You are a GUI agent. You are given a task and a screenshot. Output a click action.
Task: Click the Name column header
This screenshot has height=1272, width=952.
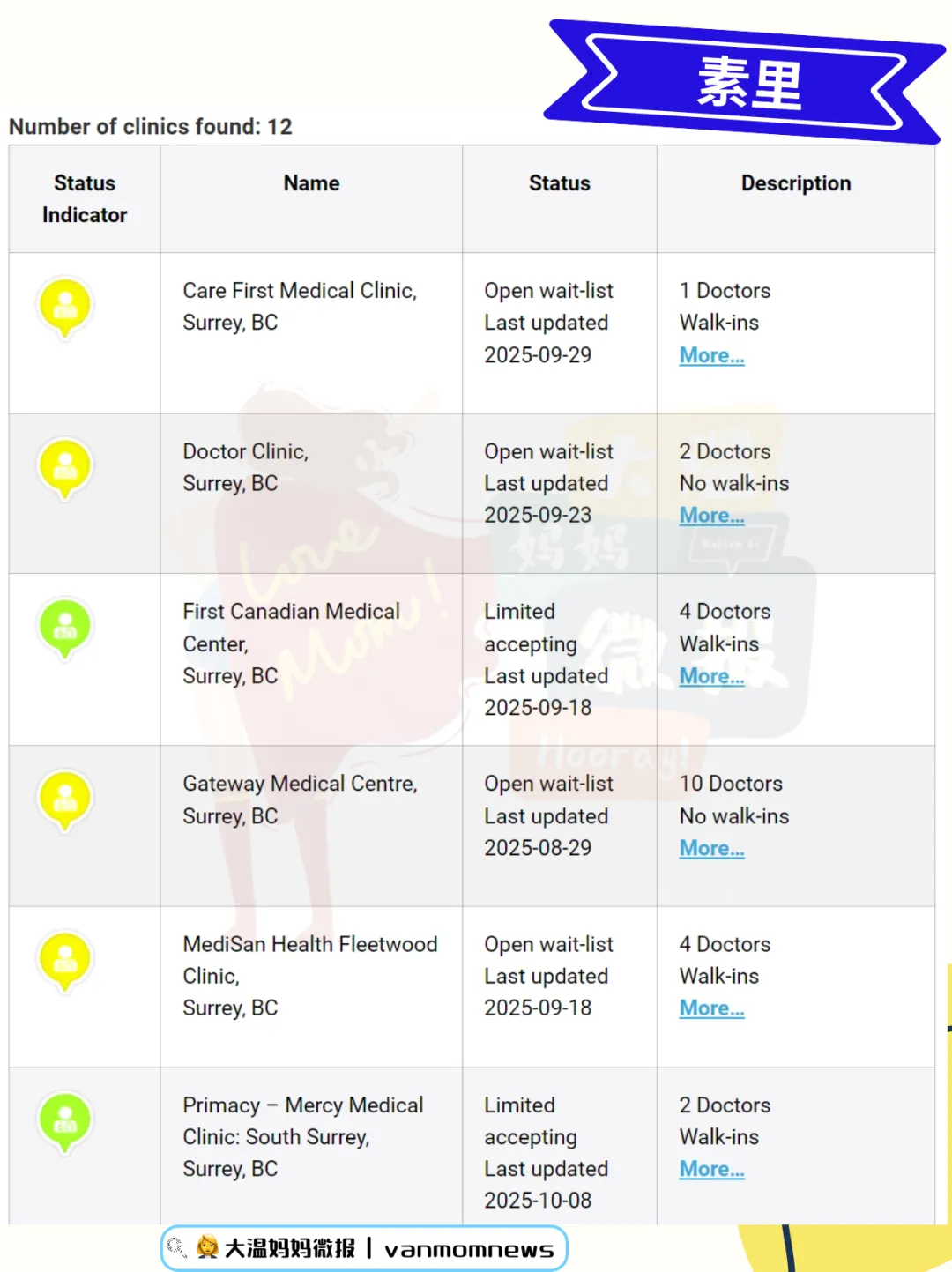[311, 183]
